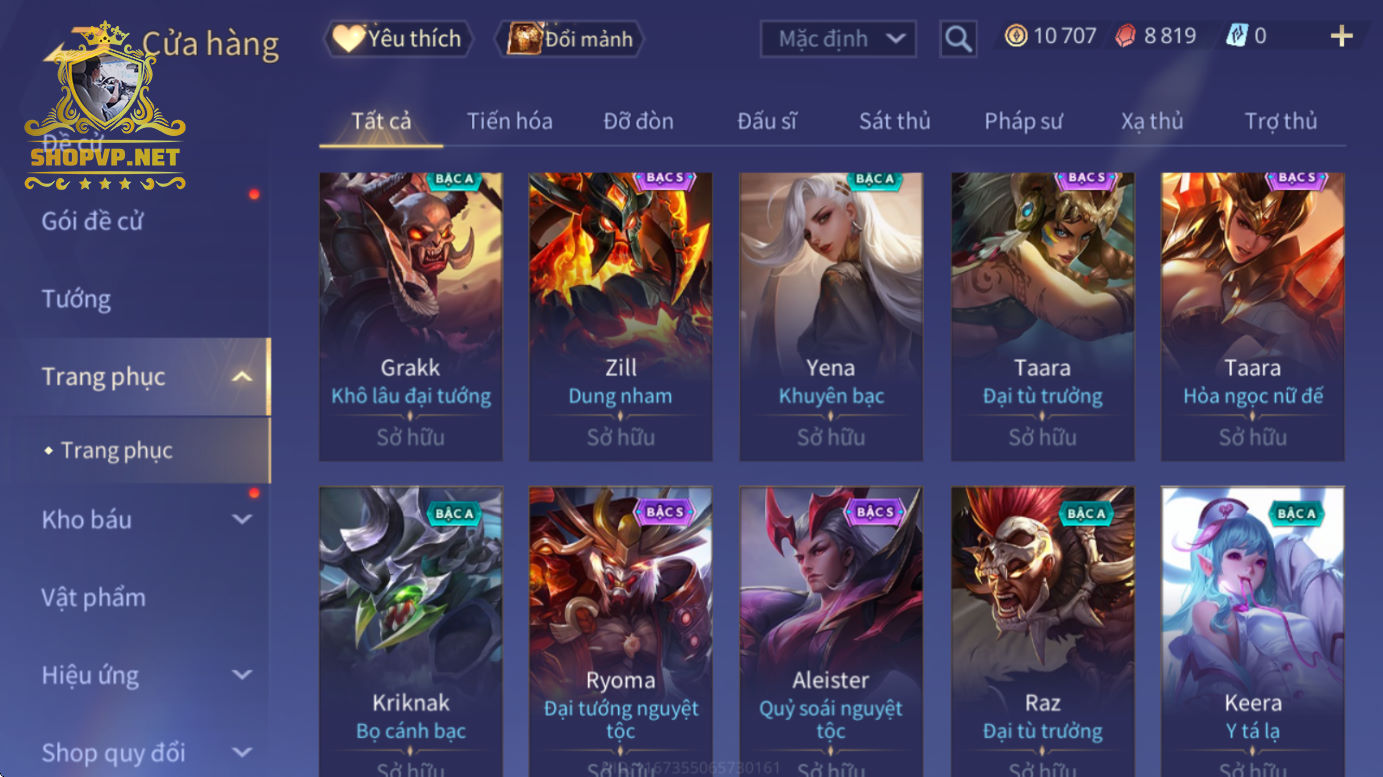Click the red ruby currency icon
Image resolution: width=1383 pixels, height=777 pixels.
click(x=1126, y=37)
